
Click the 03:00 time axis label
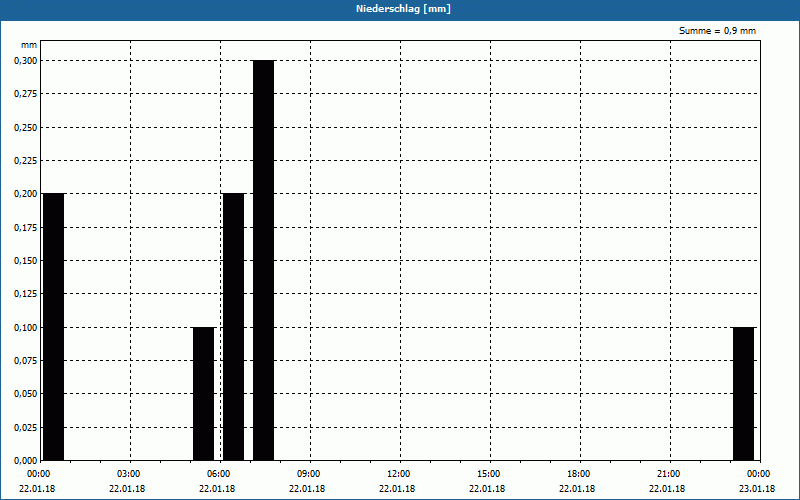(128, 474)
